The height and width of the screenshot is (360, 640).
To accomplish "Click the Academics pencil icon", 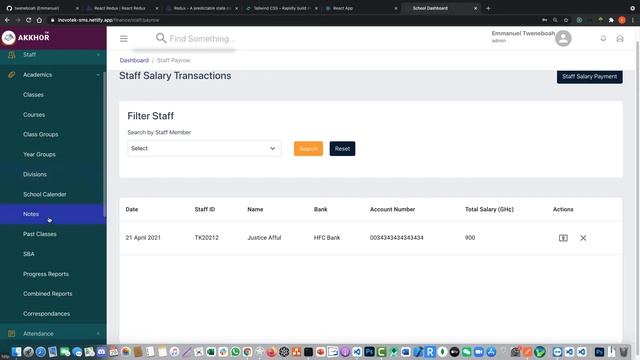I will [11, 75].
